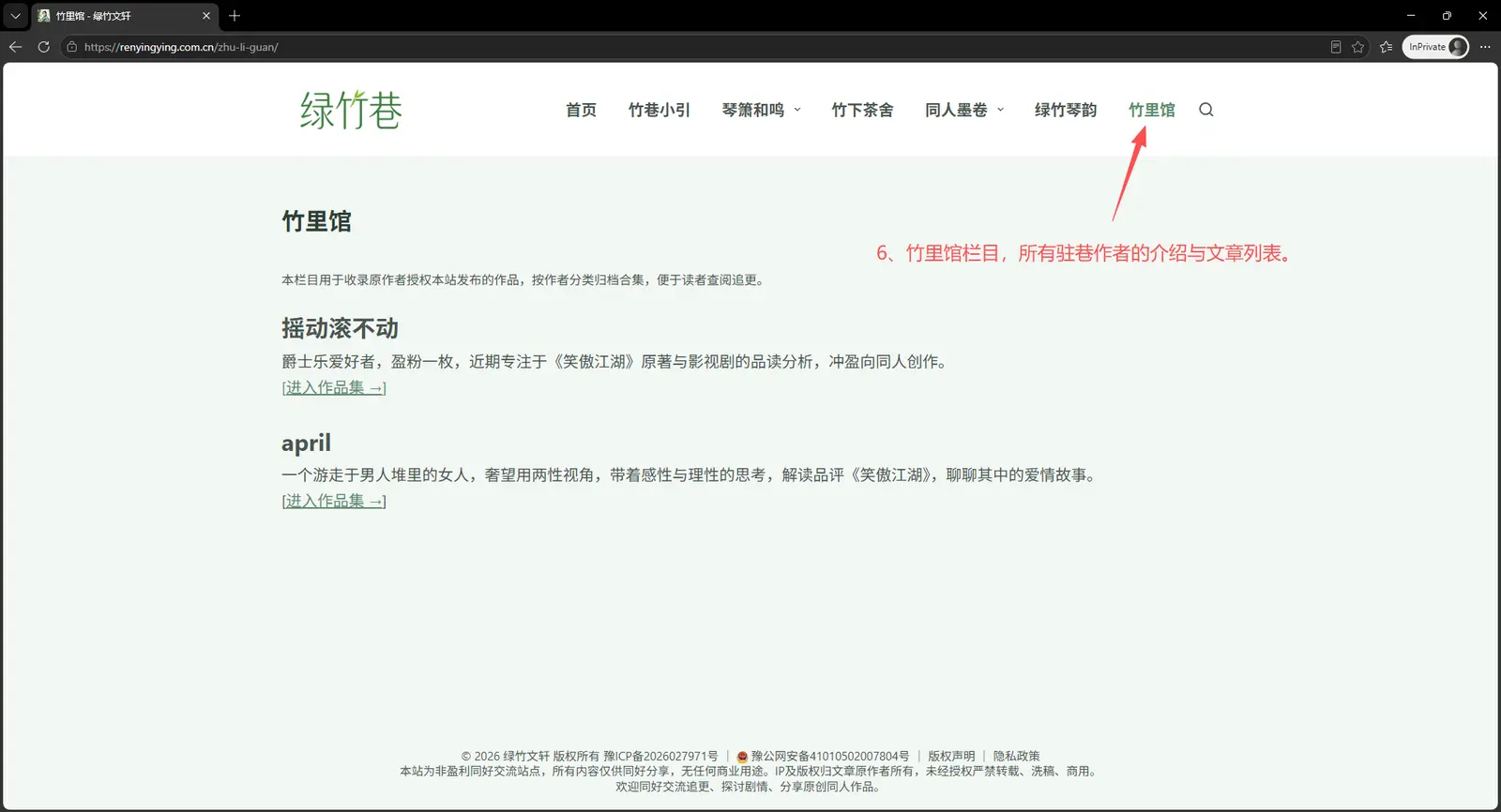The height and width of the screenshot is (812, 1501).
Task: Open april's 进入作品集 link
Action: pyautogui.click(x=334, y=501)
